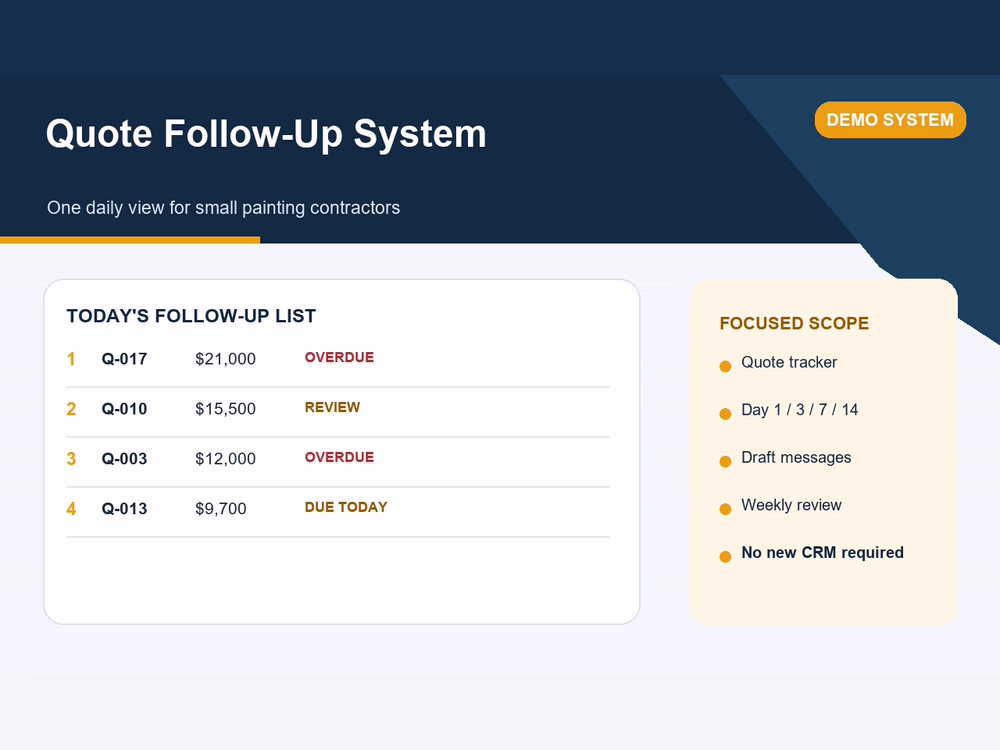Select rank number 4 in follow-up list
This screenshot has height=750, width=1000.
(x=71, y=508)
